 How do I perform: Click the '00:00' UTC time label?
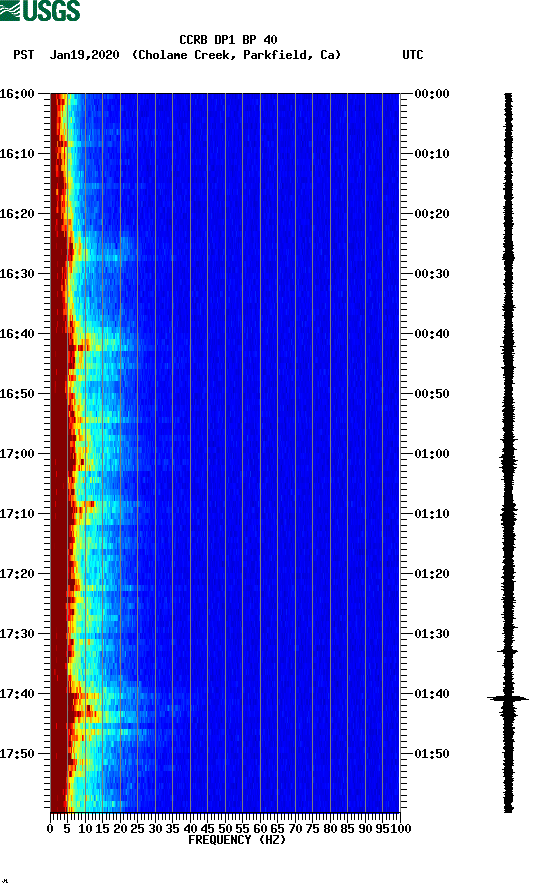[432, 94]
